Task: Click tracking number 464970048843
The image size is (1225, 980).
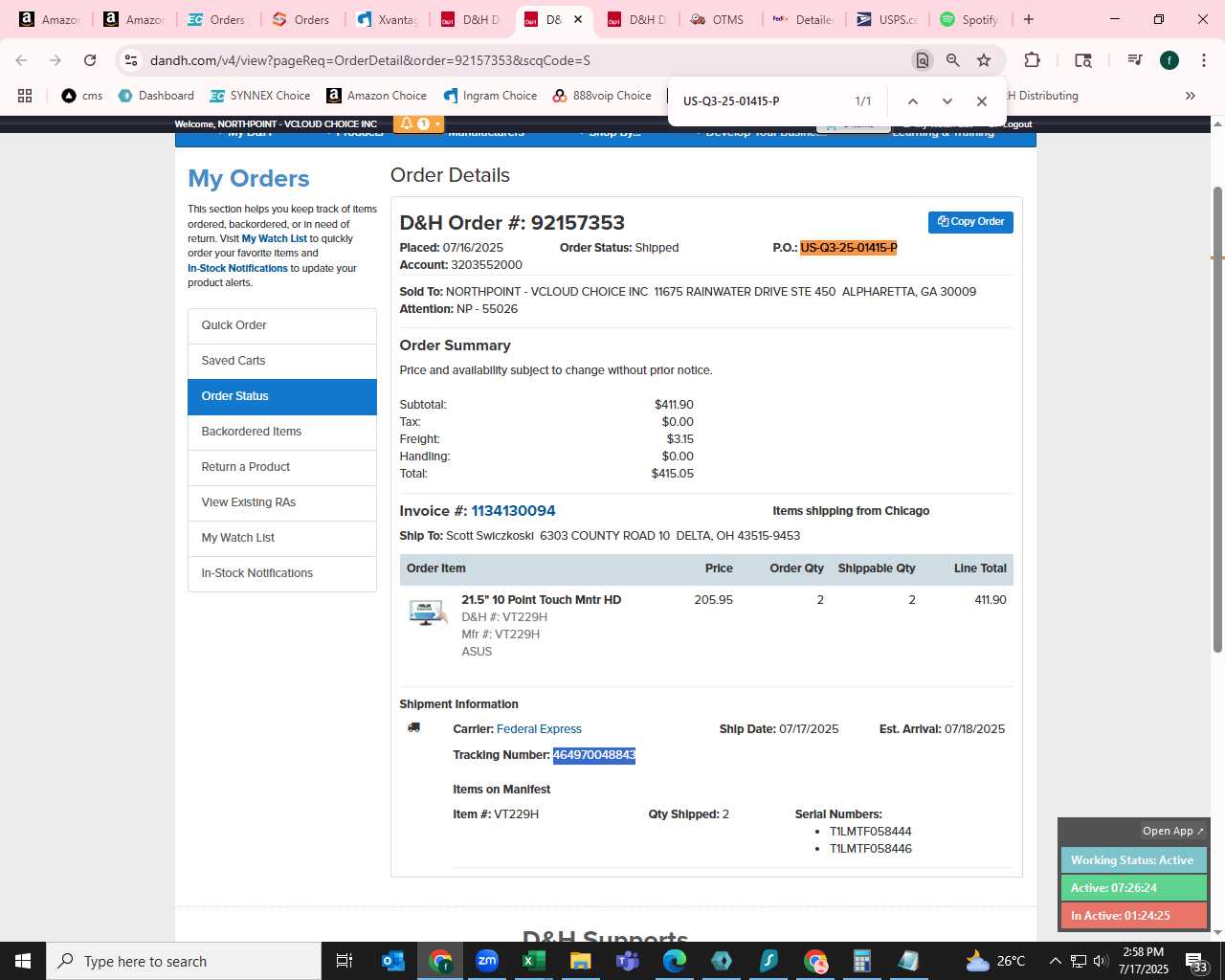Action: 594,755
